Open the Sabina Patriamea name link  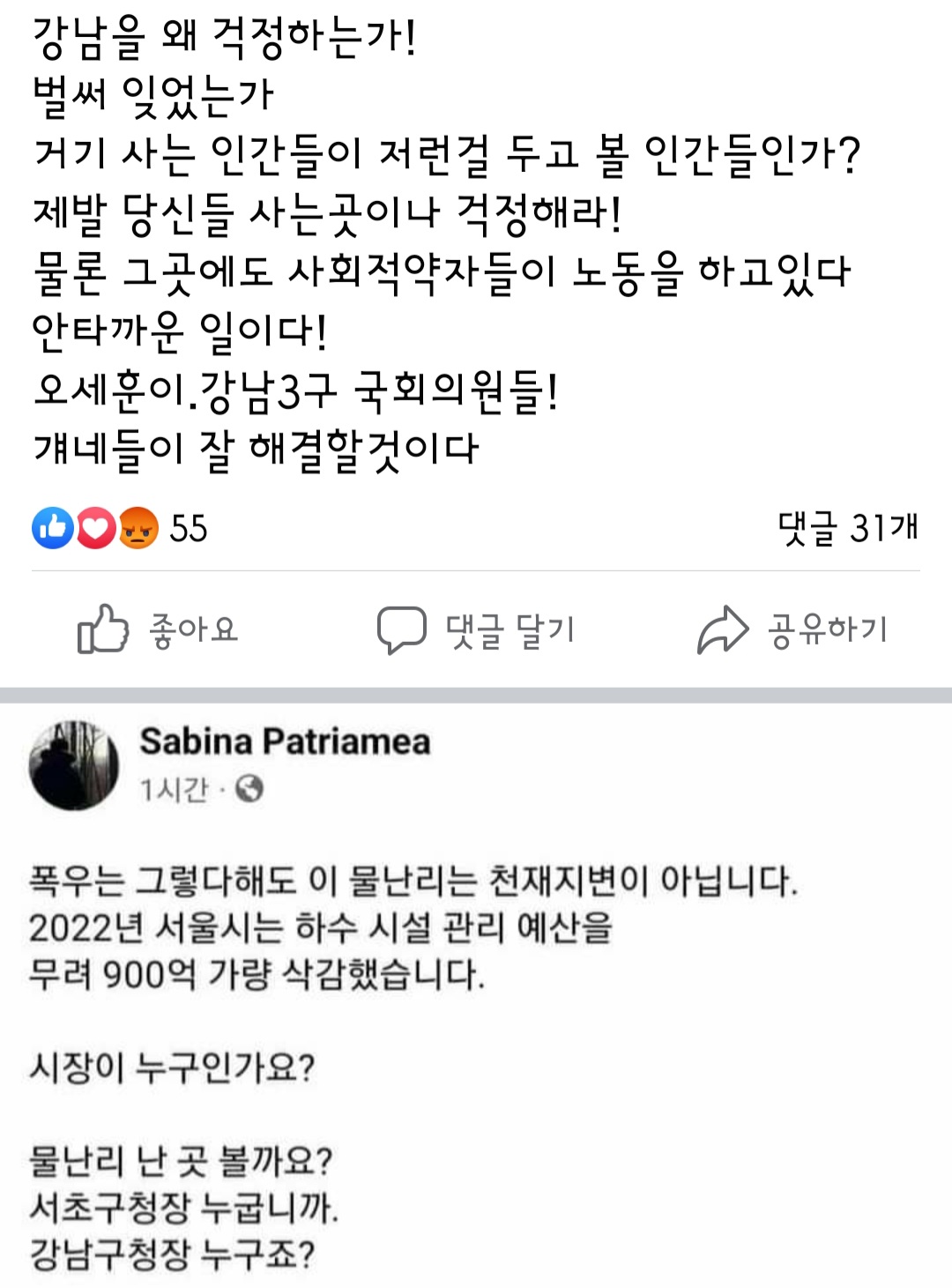click(x=285, y=741)
